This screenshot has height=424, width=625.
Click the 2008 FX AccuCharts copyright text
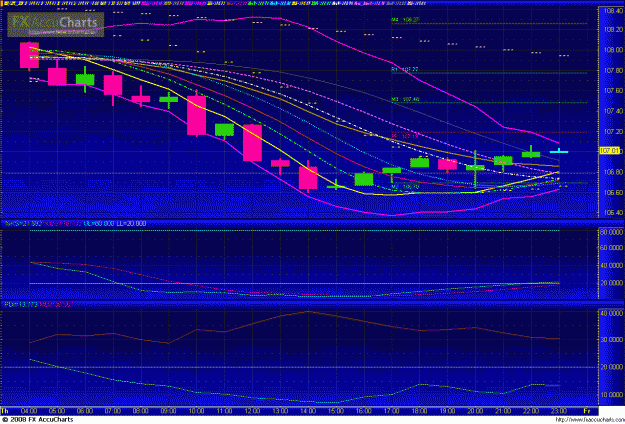click(38, 420)
